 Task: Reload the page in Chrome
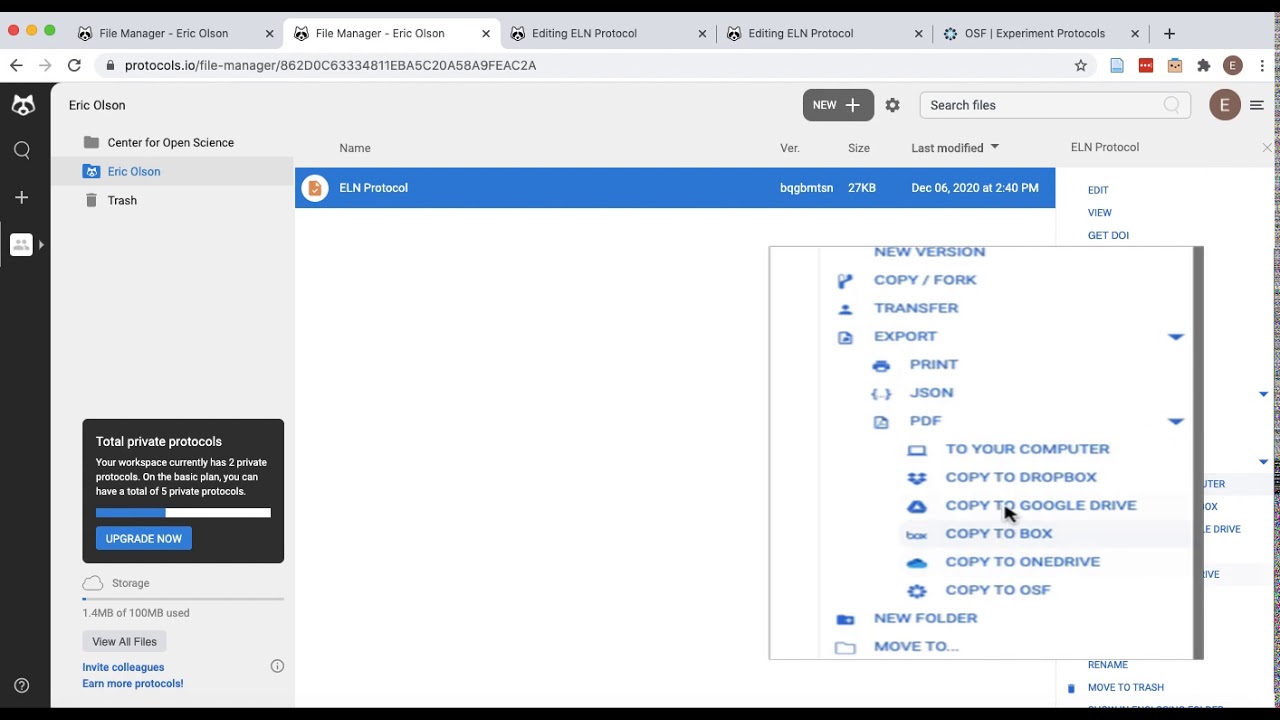pyautogui.click(x=74, y=65)
